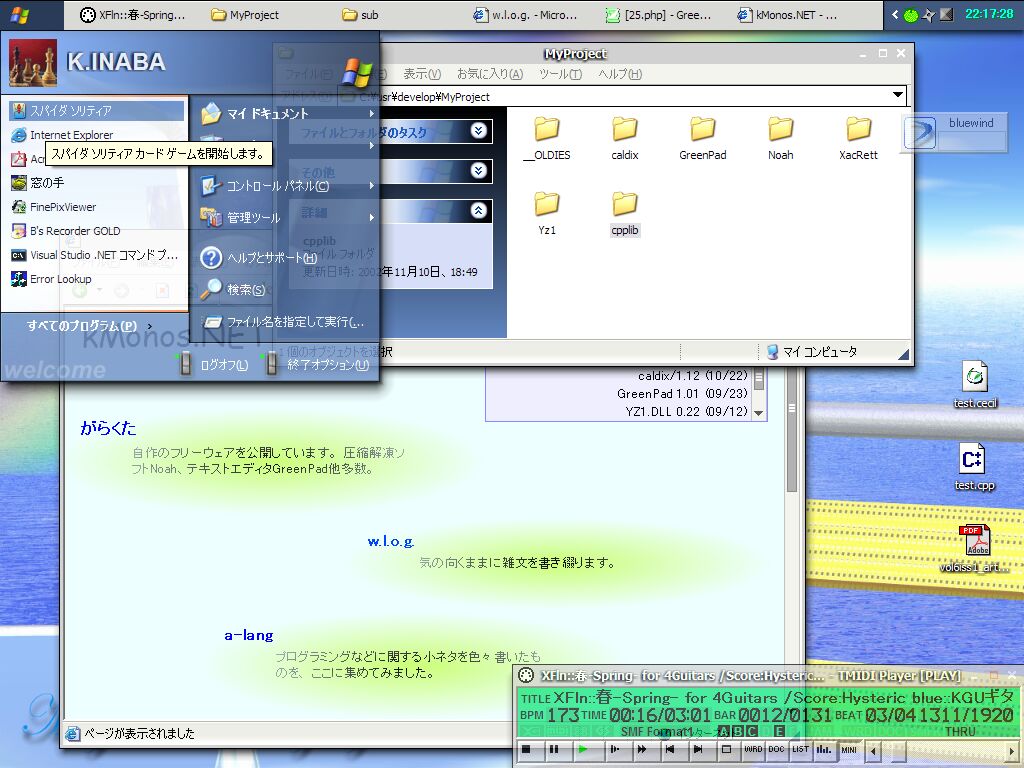Open the DOC view in TMIDI Player
This screenshot has width=1024, height=768.
tap(776, 749)
